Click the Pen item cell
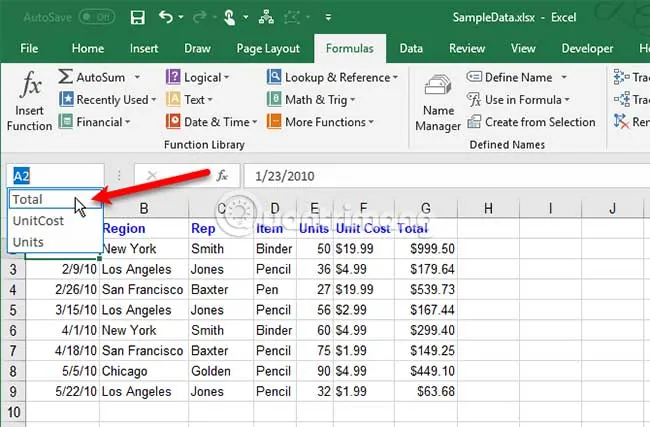This screenshot has height=427, width=650. [275, 289]
